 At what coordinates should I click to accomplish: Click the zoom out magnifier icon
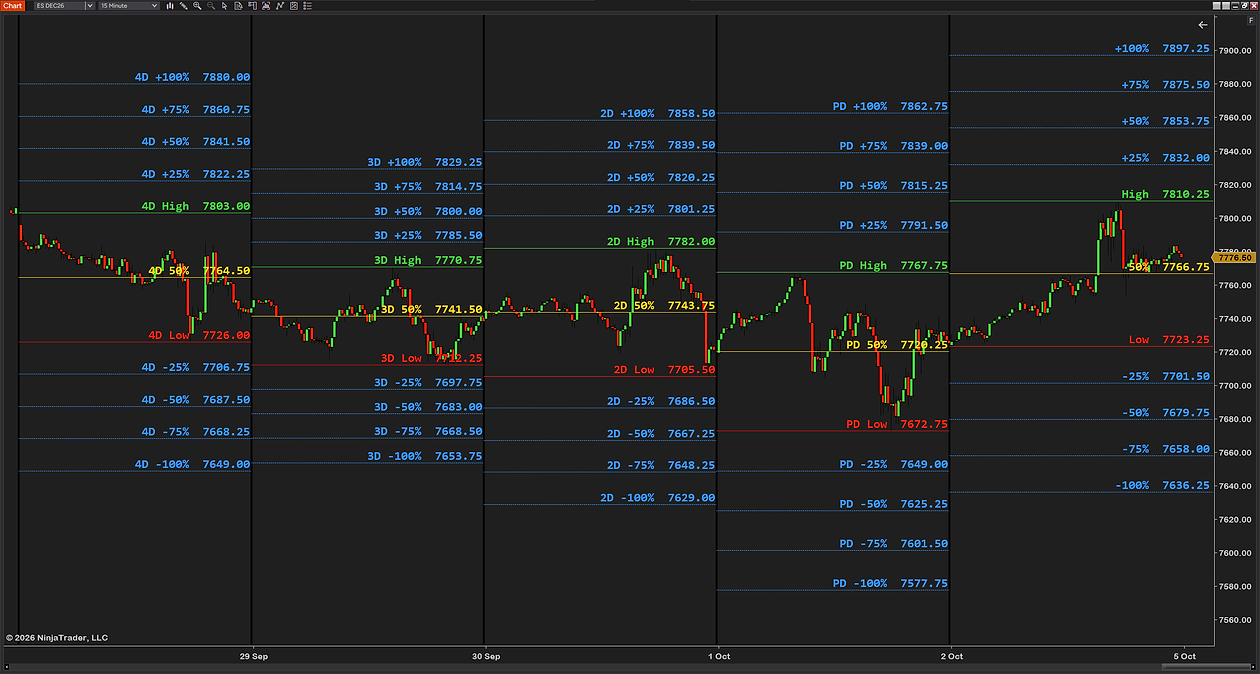tap(211, 6)
